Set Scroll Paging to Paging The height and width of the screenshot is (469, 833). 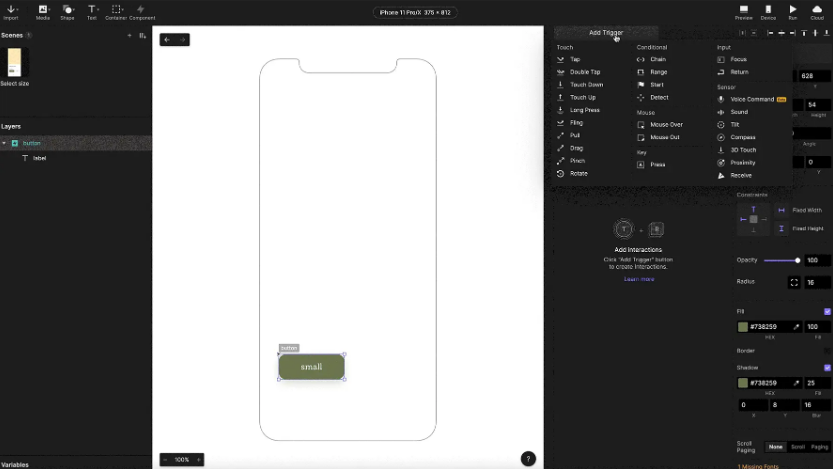819,447
